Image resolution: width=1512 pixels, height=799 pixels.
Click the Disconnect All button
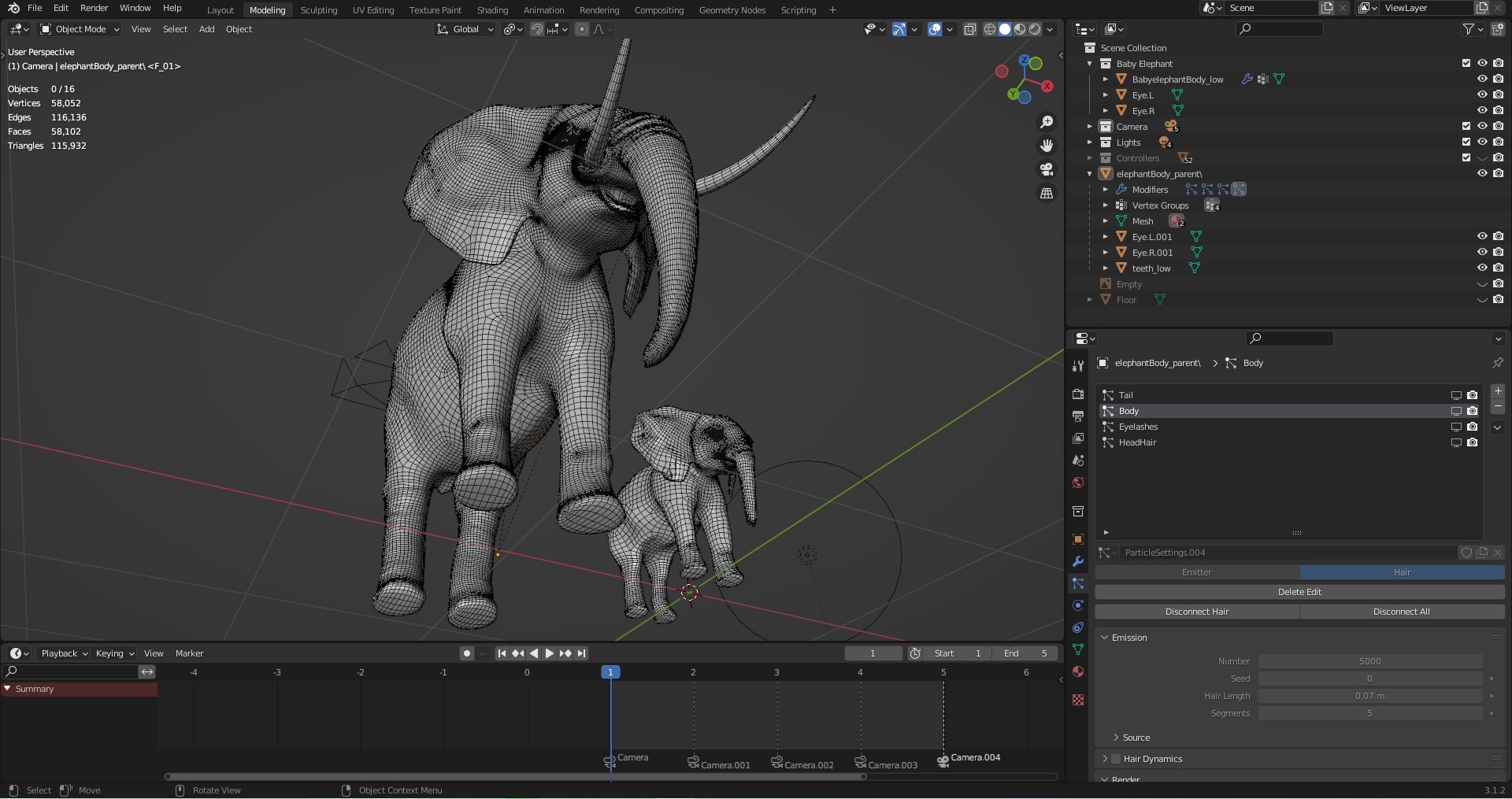tap(1402, 612)
